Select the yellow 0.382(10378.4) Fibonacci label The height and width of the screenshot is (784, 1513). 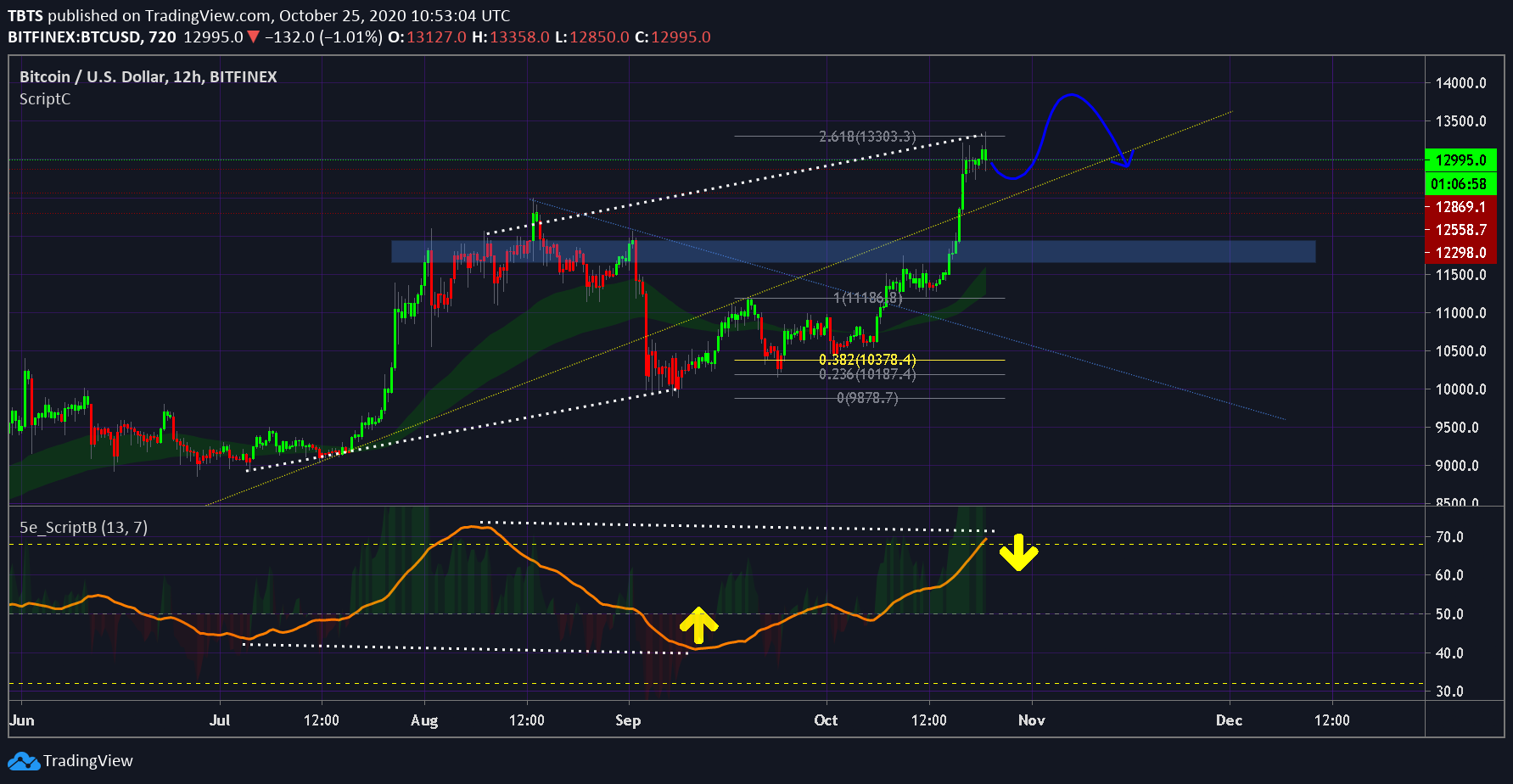[867, 360]
